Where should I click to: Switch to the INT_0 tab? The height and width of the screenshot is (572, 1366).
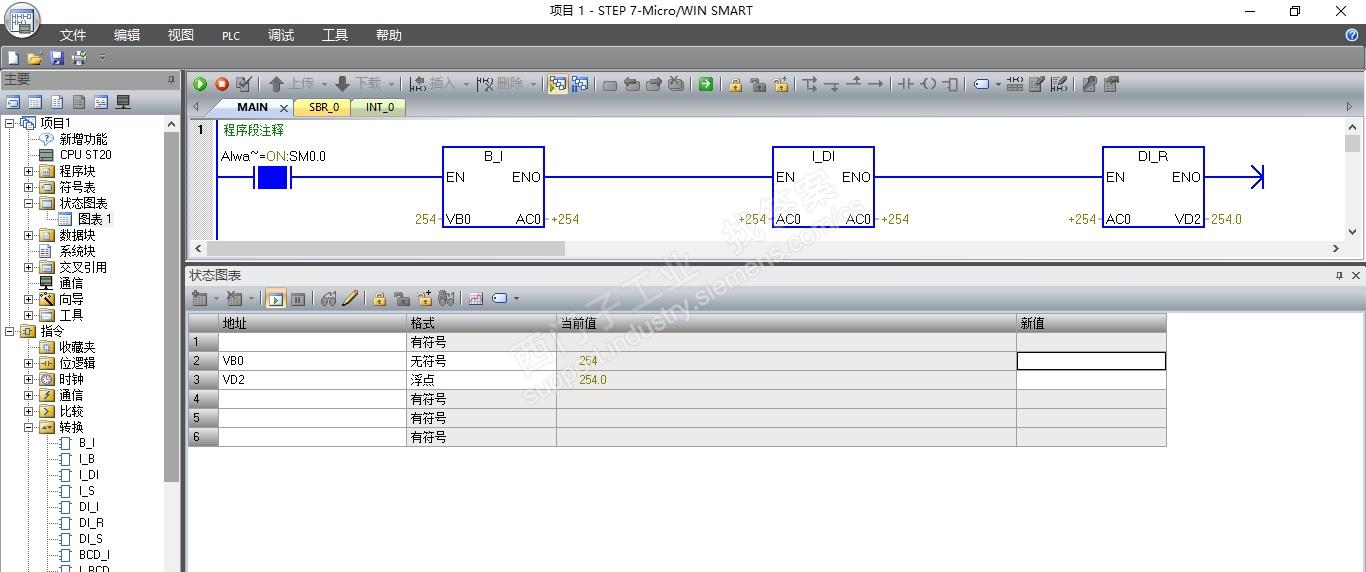pyautogui.click(x=379, y=107)
